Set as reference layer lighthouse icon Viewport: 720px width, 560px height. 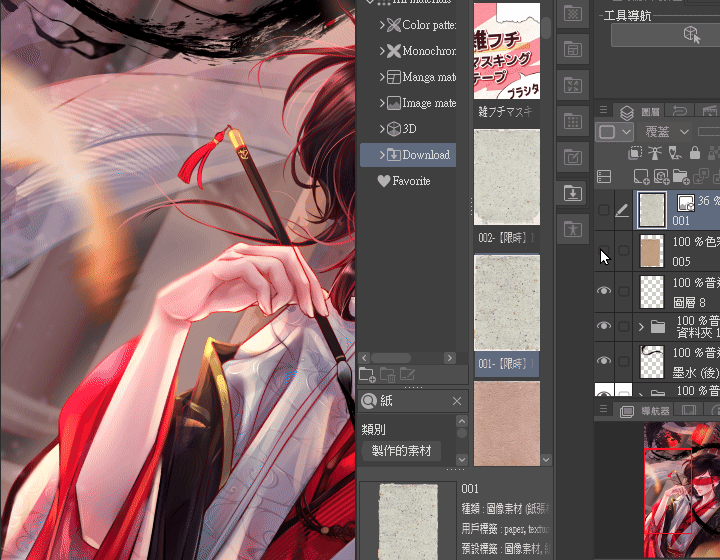pos(655,153)
